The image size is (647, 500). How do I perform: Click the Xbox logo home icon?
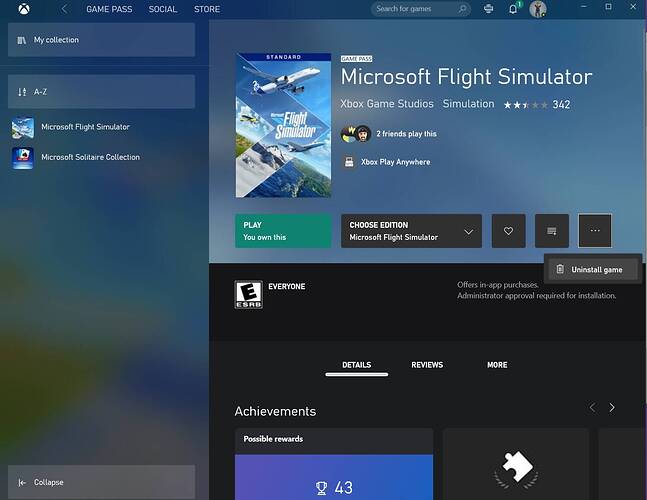tap(24, 9)
